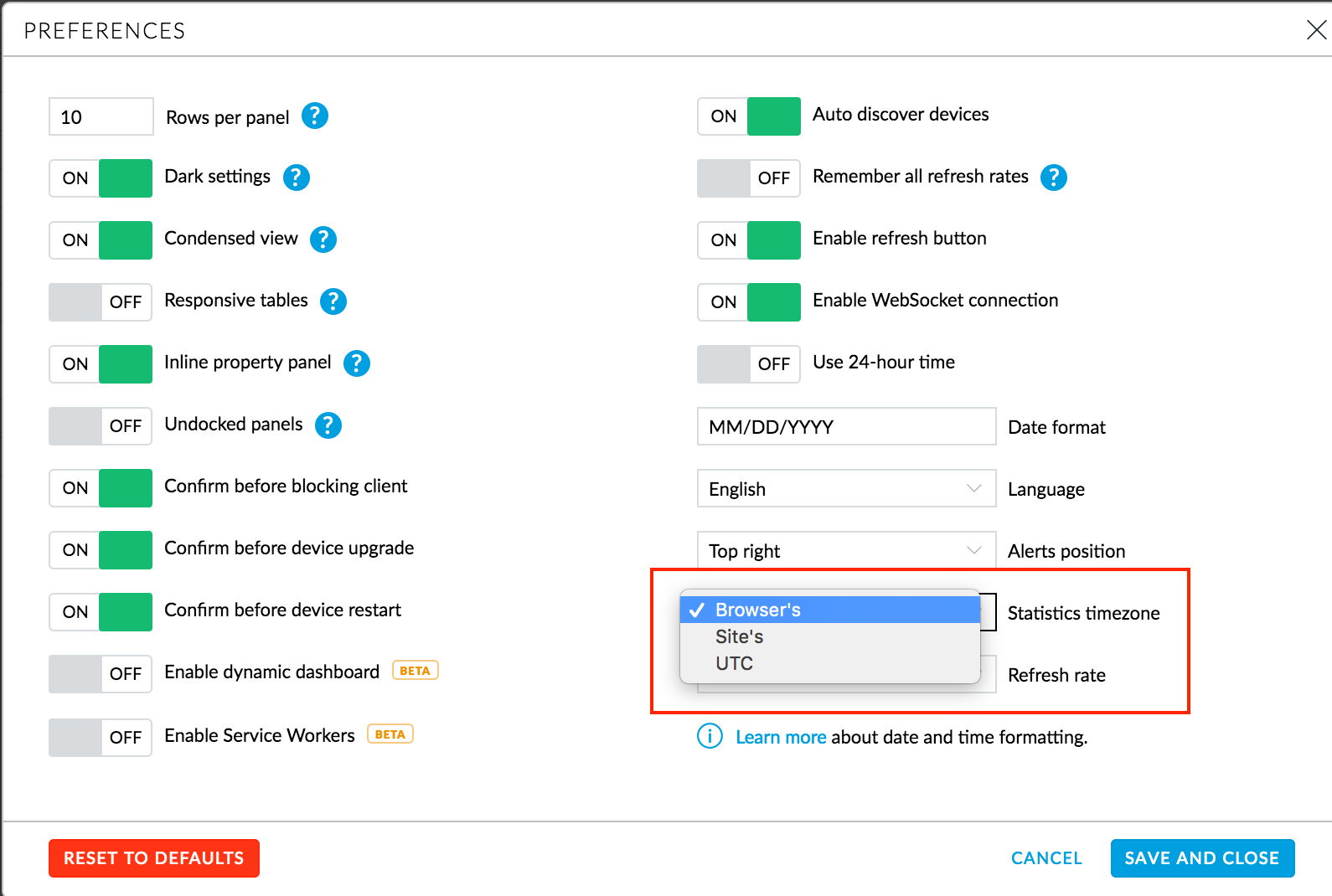Select Browser's timezone option
1332x896 pixels.
[x=758, y=610]
